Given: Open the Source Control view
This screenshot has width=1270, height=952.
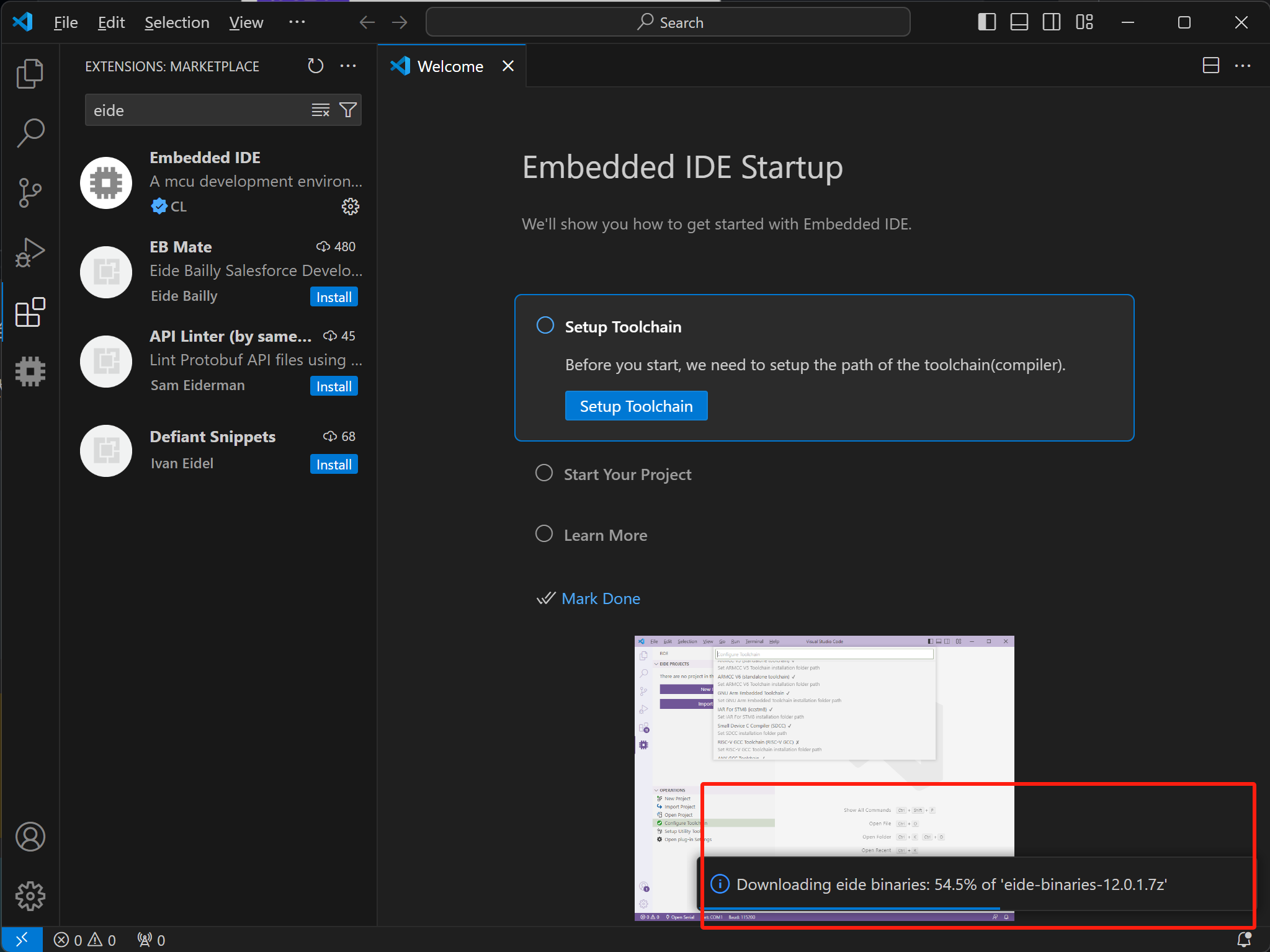Looking at the screenshot, I should pyautogui.click(x=30, y=192).
